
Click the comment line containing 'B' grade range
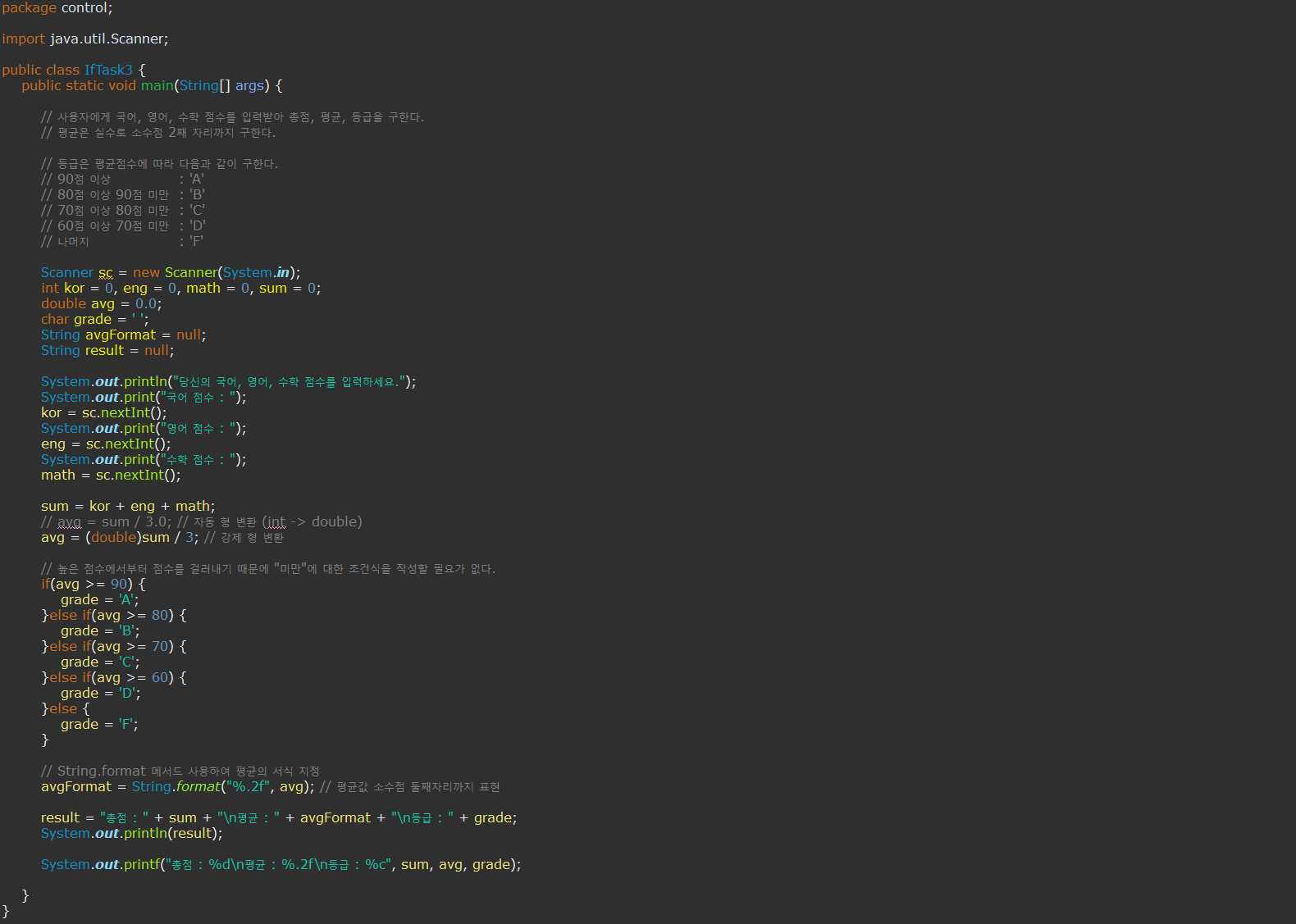[123, 195]
